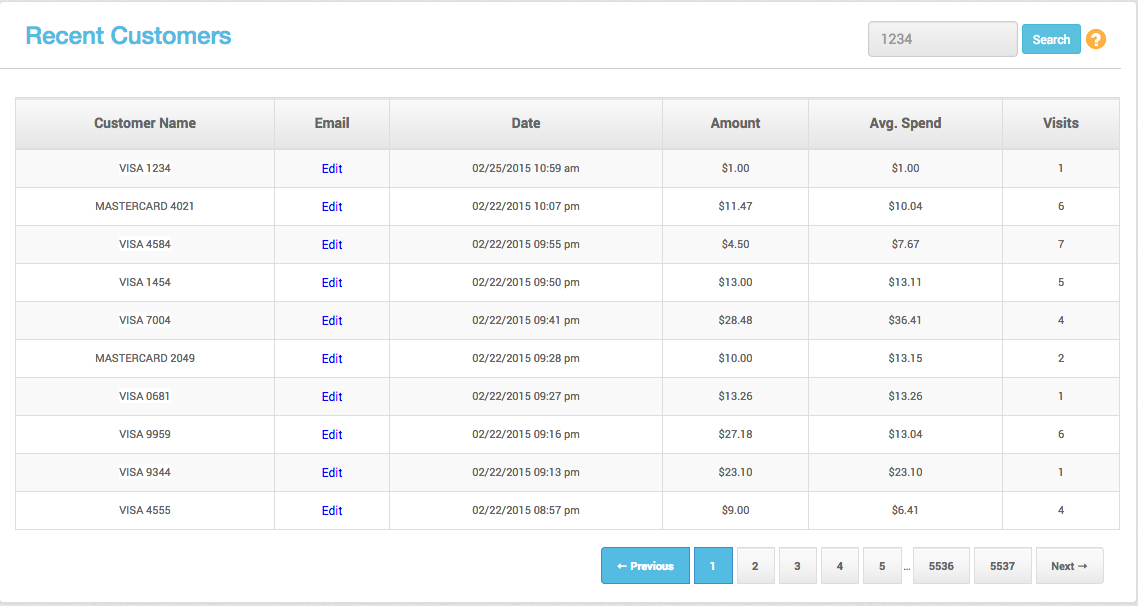Click Edit email for VISA 1454
Viewport: 1138px width, 606px height.
coord(332,282)
